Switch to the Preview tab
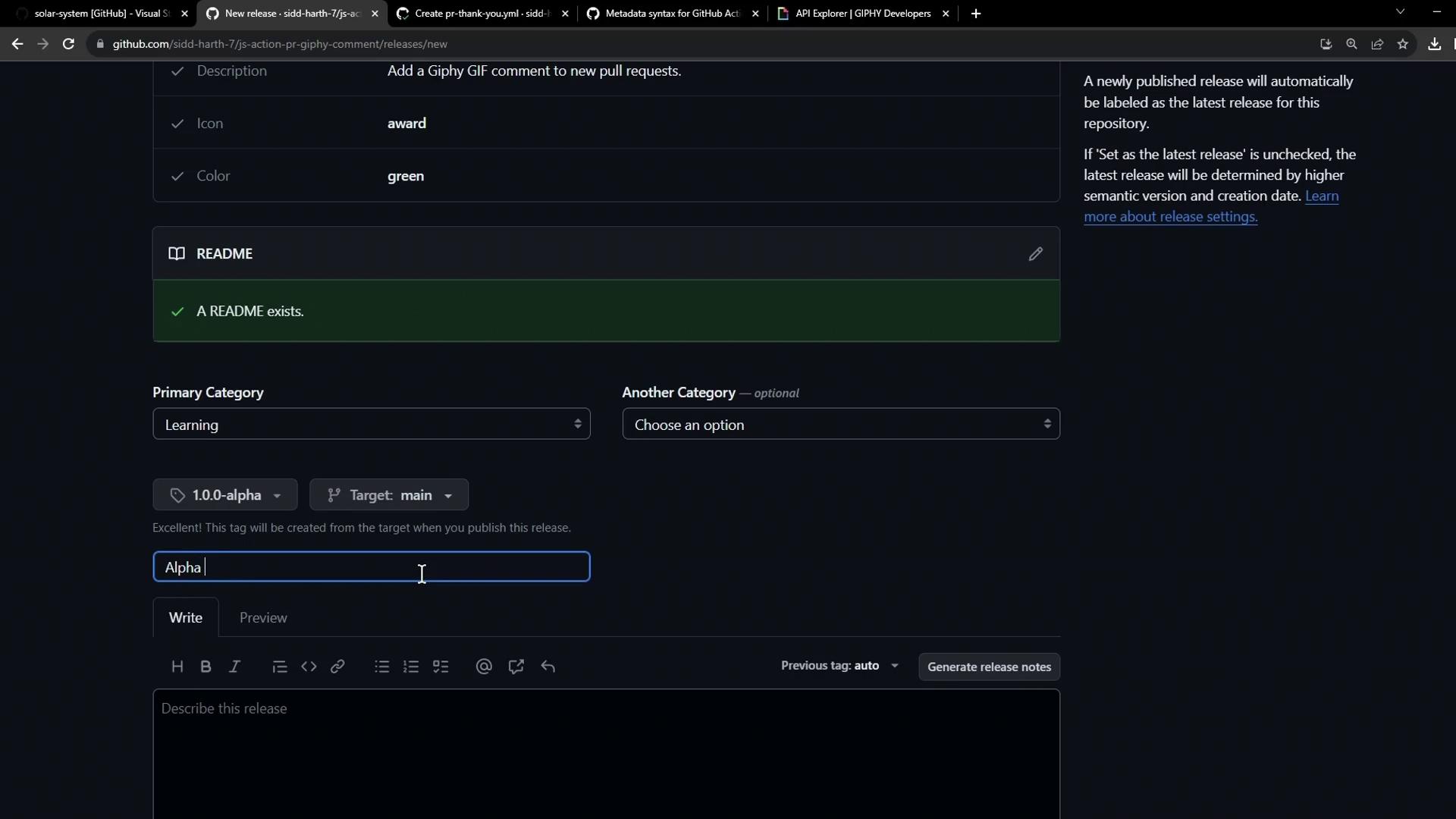Screen dimensions: 1456x819 [263, 618]
